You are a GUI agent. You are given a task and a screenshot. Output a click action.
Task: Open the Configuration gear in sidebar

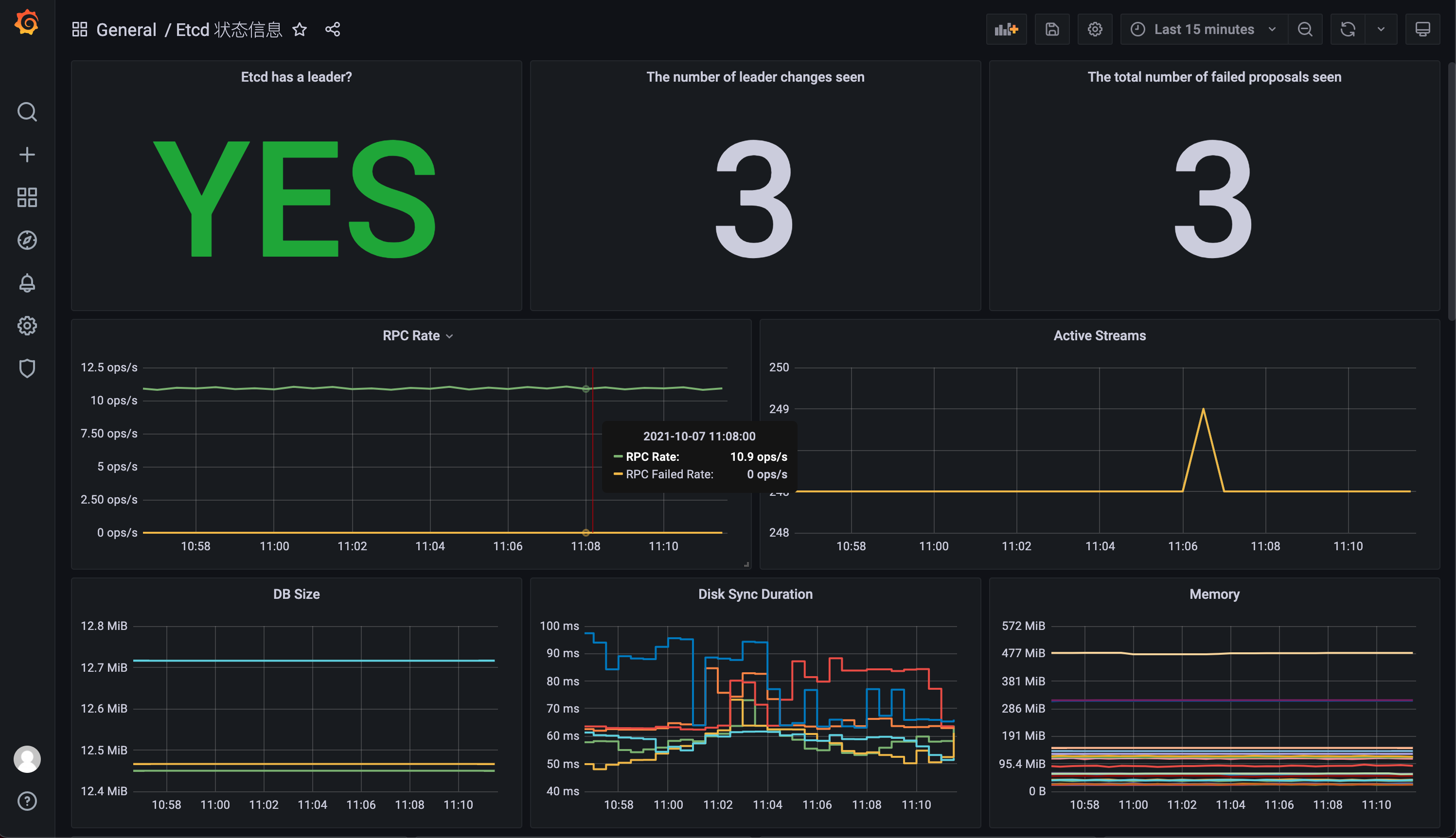[27, 326]
